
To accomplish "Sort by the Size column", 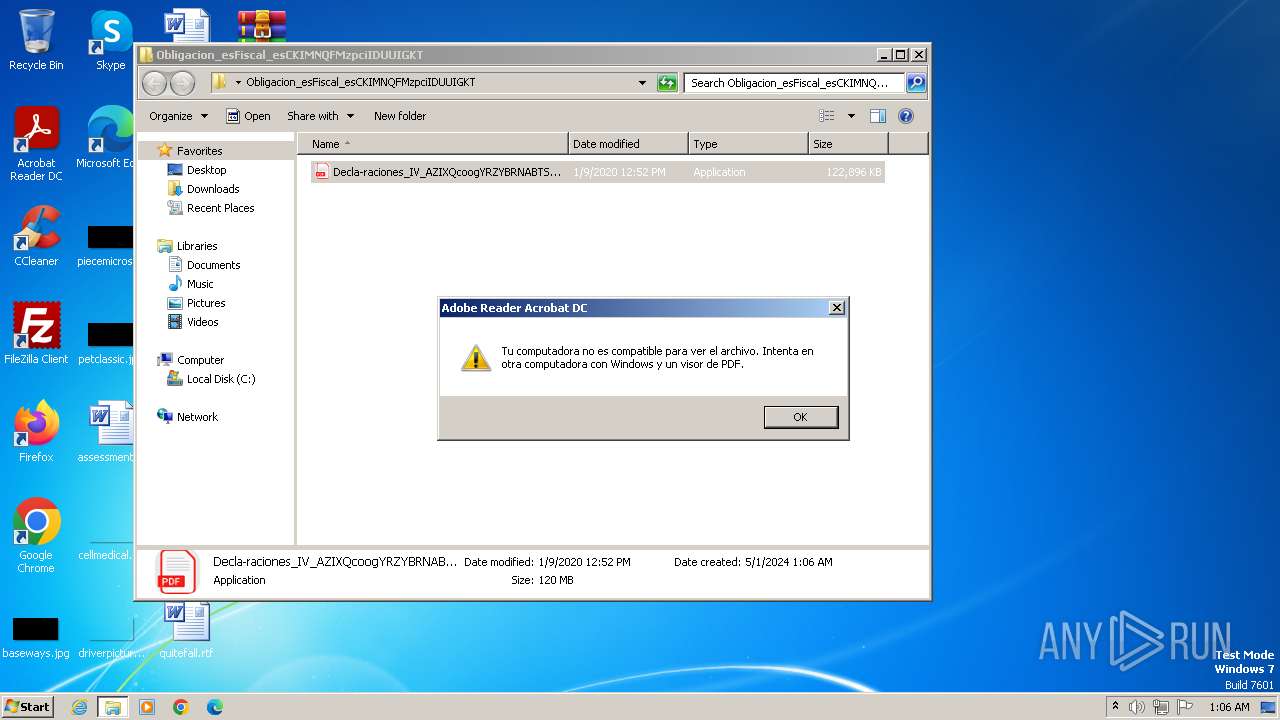I will [848, 144].
